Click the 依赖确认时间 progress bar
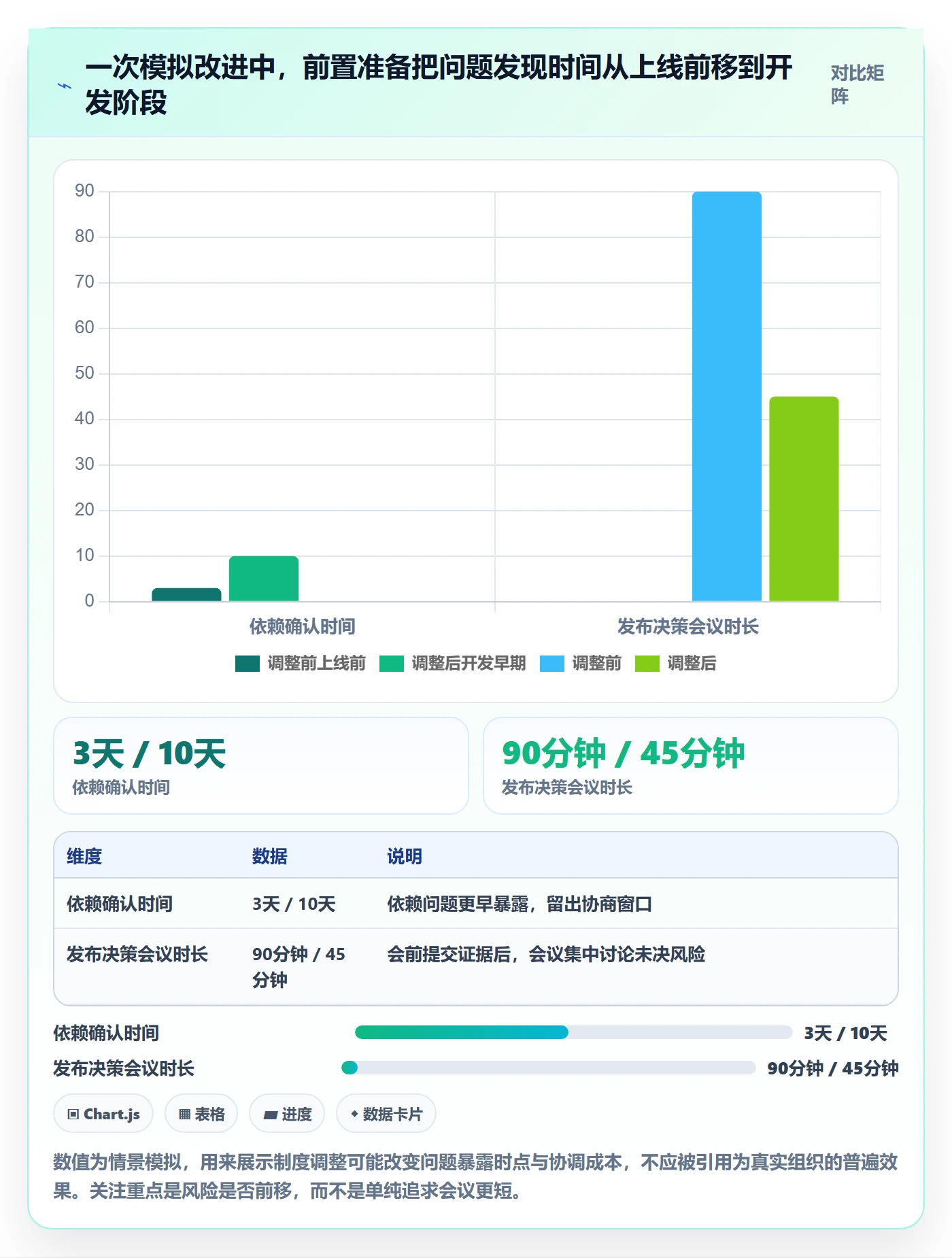Viewport: 952px width, 1258px height. 573,1032
